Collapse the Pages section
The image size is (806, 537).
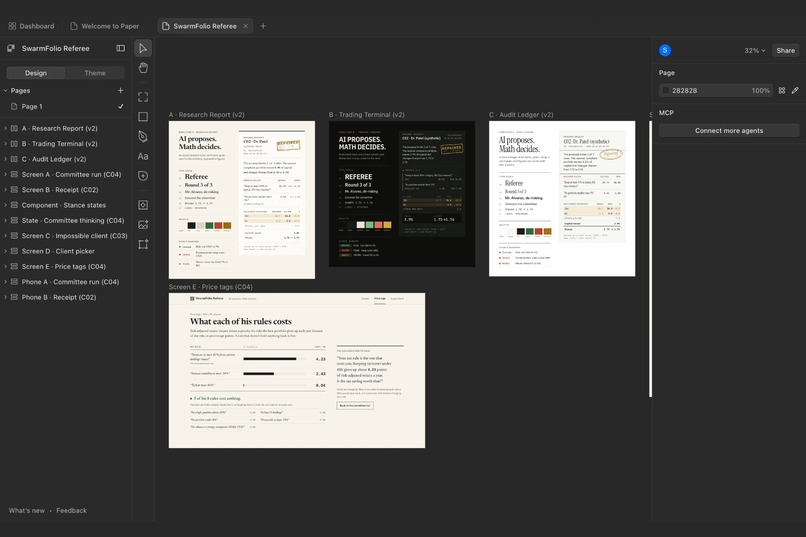click(x=6, y=90)
